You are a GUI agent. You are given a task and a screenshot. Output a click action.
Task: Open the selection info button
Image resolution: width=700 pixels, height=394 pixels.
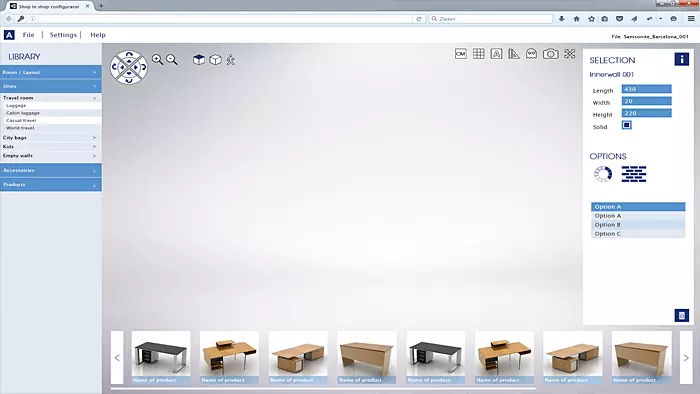click(x=681, y=59)
